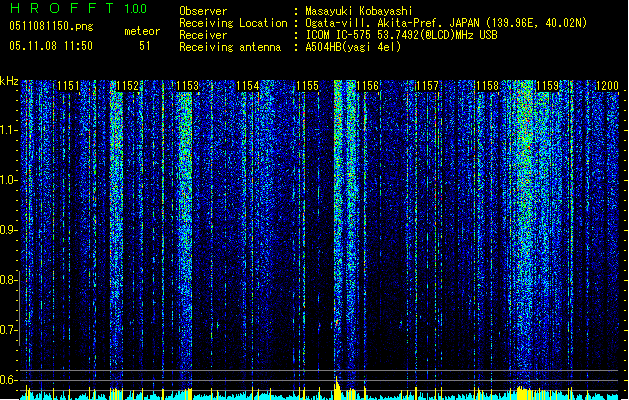
Task: Click time marker 1151 on spectrogram
Action: (x=69, y=86)
